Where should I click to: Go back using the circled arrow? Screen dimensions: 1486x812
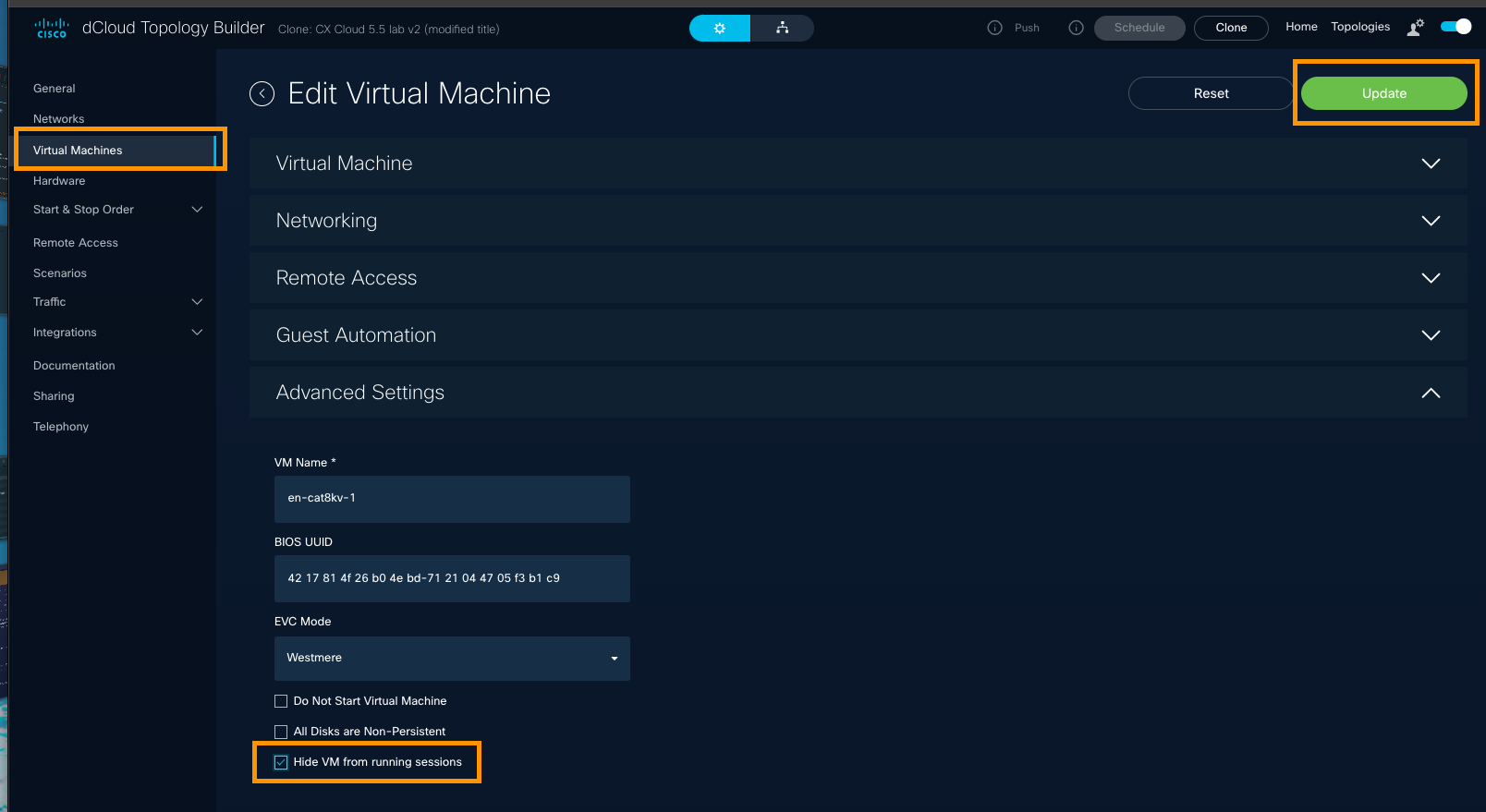point(262,94)
